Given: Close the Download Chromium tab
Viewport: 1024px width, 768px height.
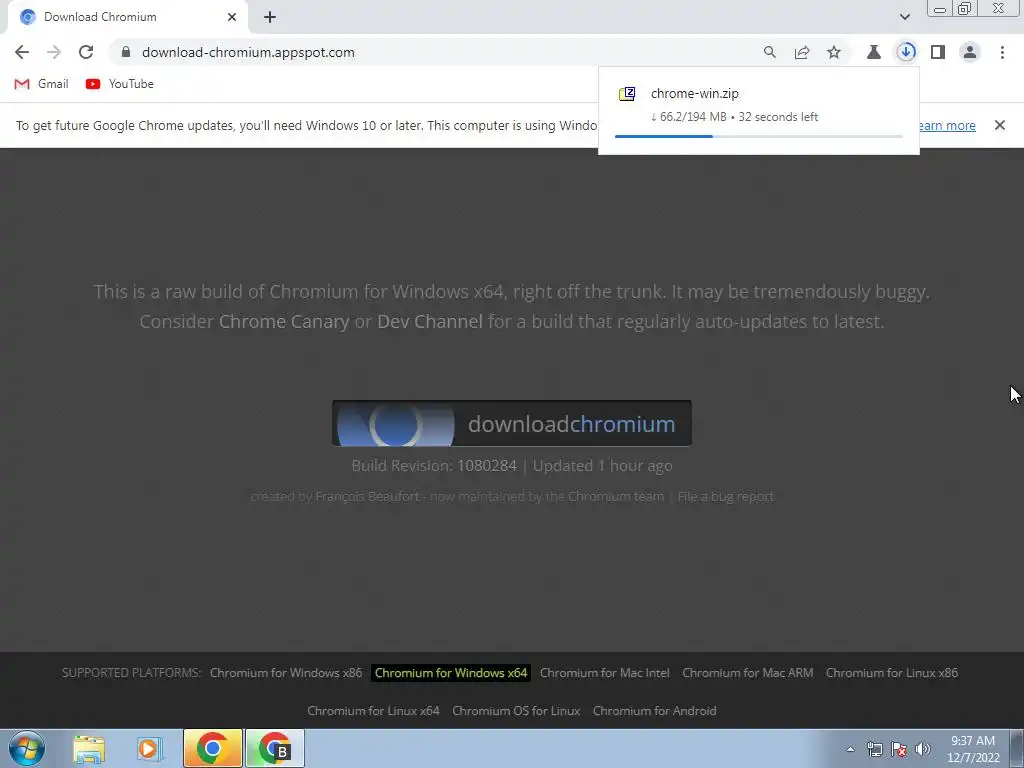Looking at the screenshot, I should [x=232, y=17].
